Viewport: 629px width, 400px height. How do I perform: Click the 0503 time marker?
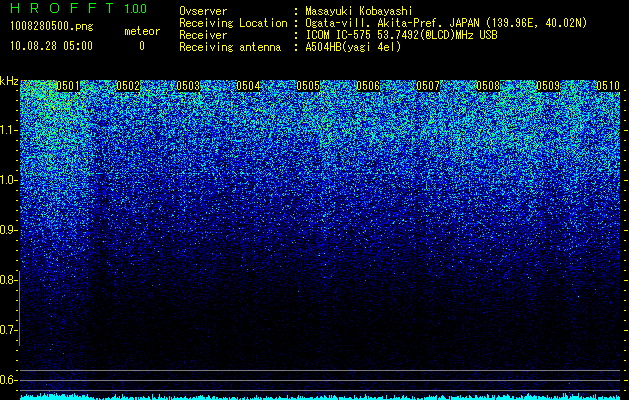tap(188, 86)
